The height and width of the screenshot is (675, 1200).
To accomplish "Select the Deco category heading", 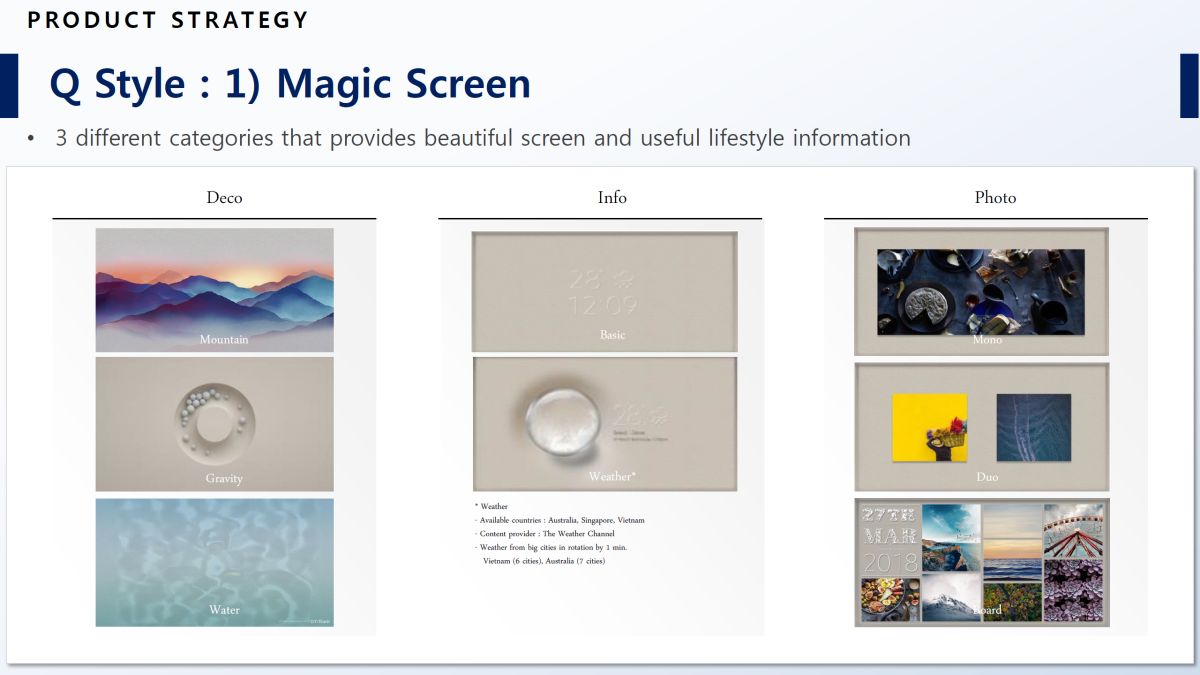I will click(224, 198).
